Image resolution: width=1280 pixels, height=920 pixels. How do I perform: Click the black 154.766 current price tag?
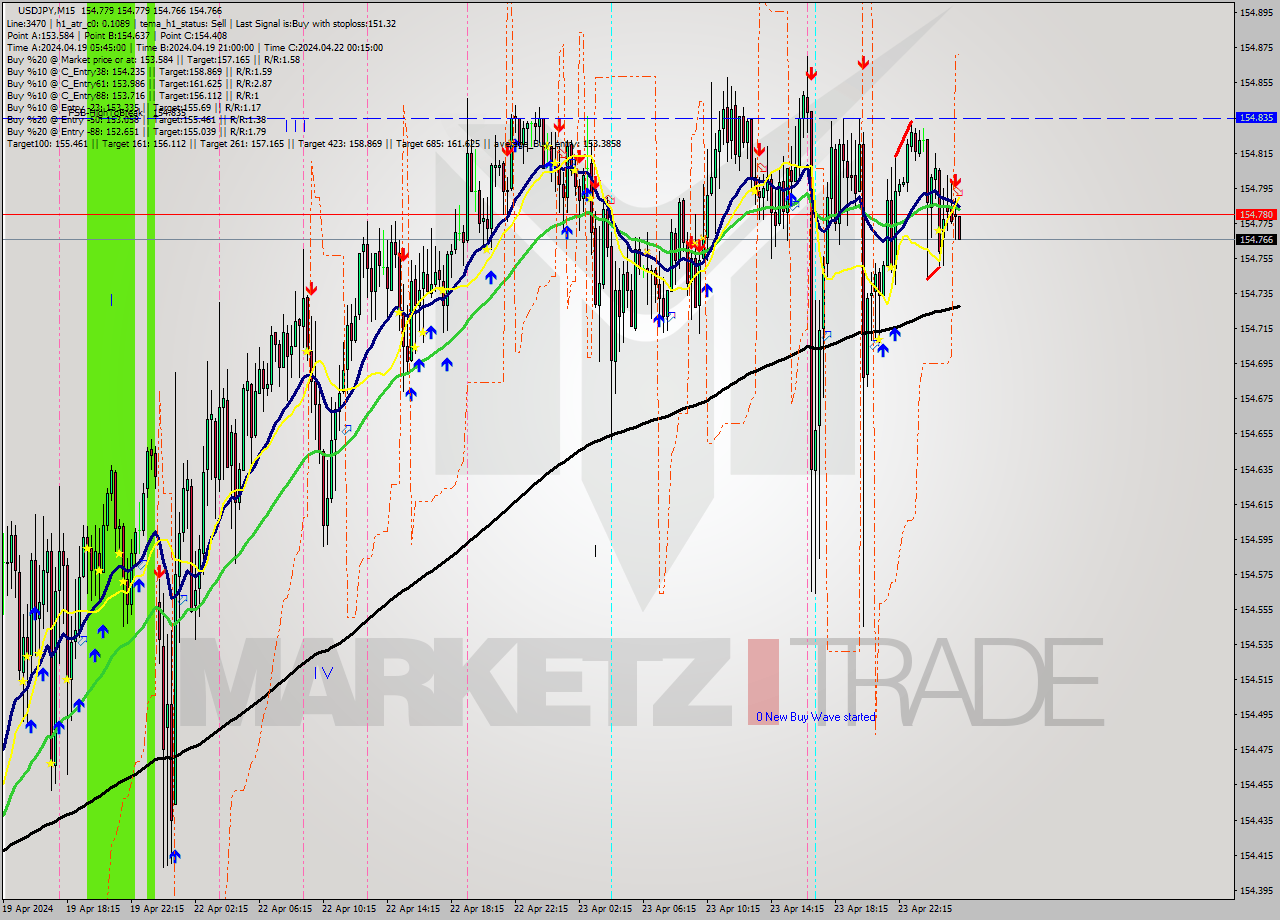1256,239
